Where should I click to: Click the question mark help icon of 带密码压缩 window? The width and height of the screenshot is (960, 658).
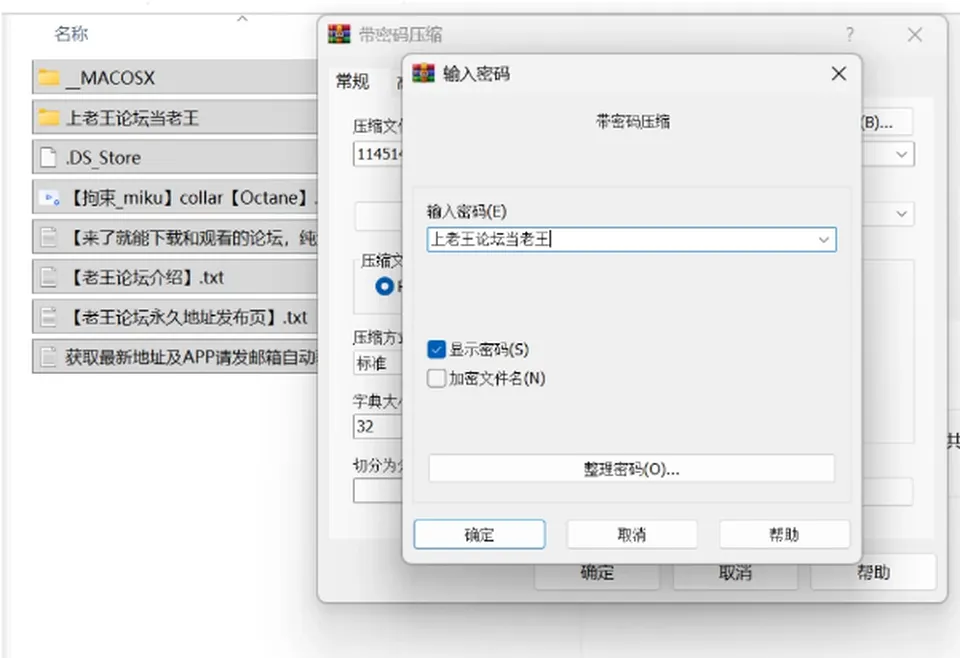[849, 34]
